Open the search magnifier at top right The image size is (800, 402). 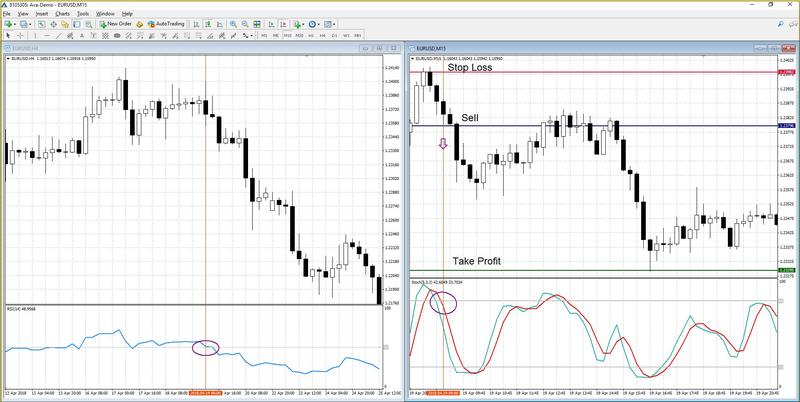pyautogui.click(x=781, y=24)
